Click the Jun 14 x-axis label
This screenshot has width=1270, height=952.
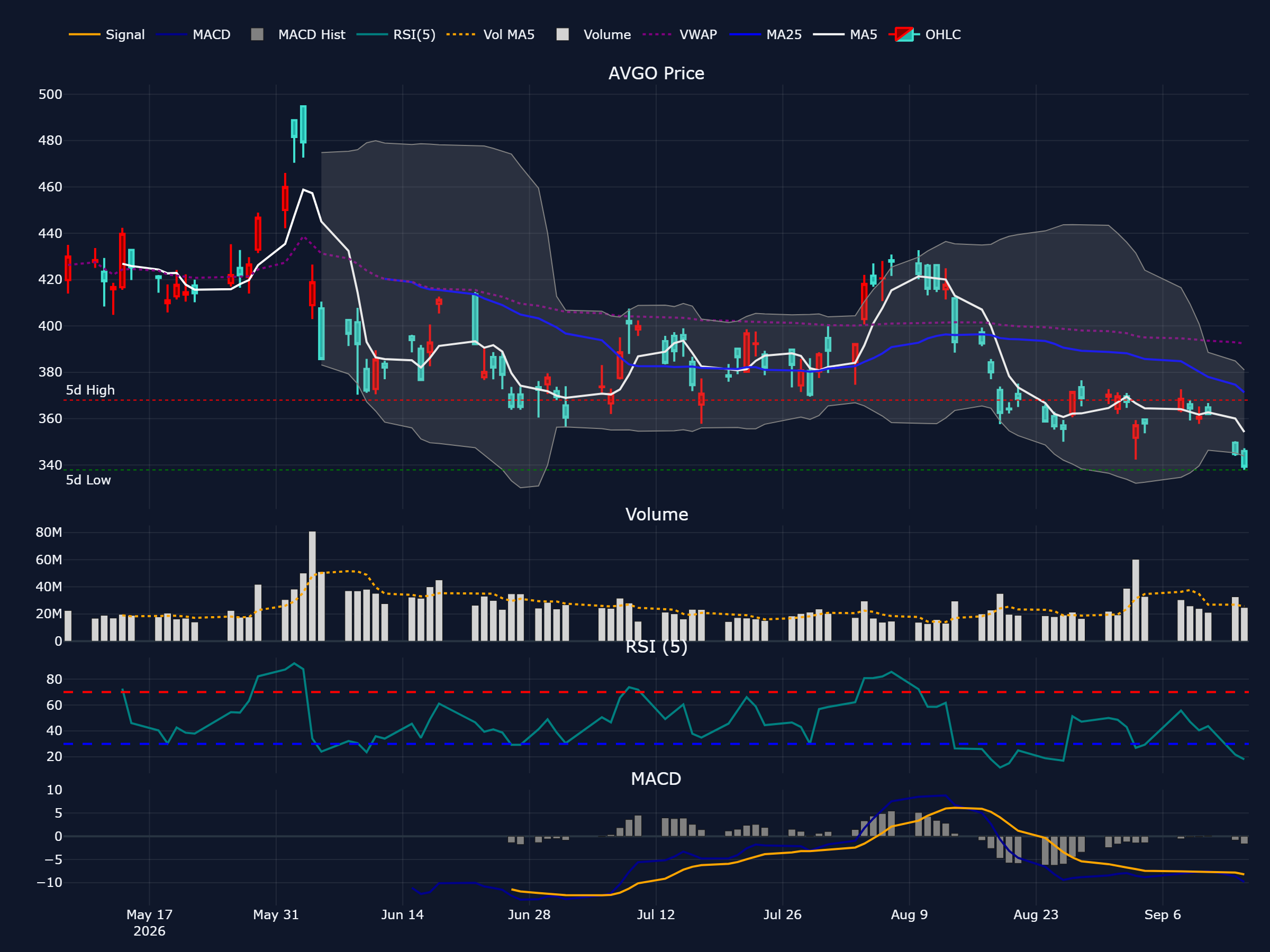point(403,914)
